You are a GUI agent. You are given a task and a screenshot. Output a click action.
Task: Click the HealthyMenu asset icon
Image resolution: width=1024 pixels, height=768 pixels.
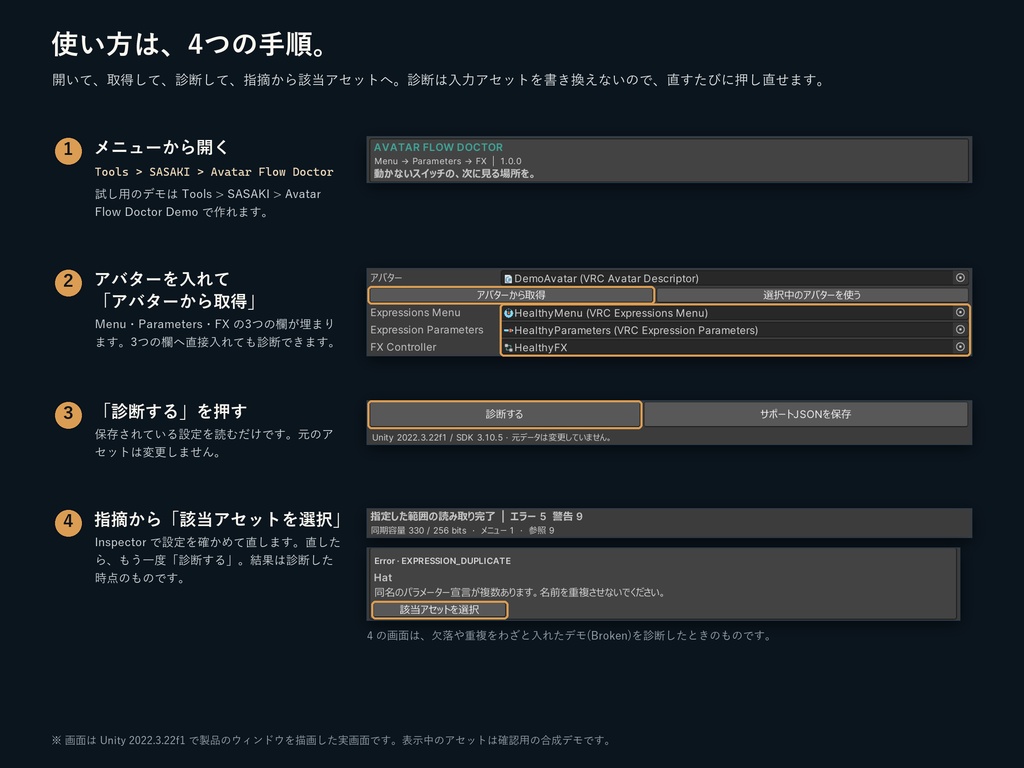click(508, 313)
